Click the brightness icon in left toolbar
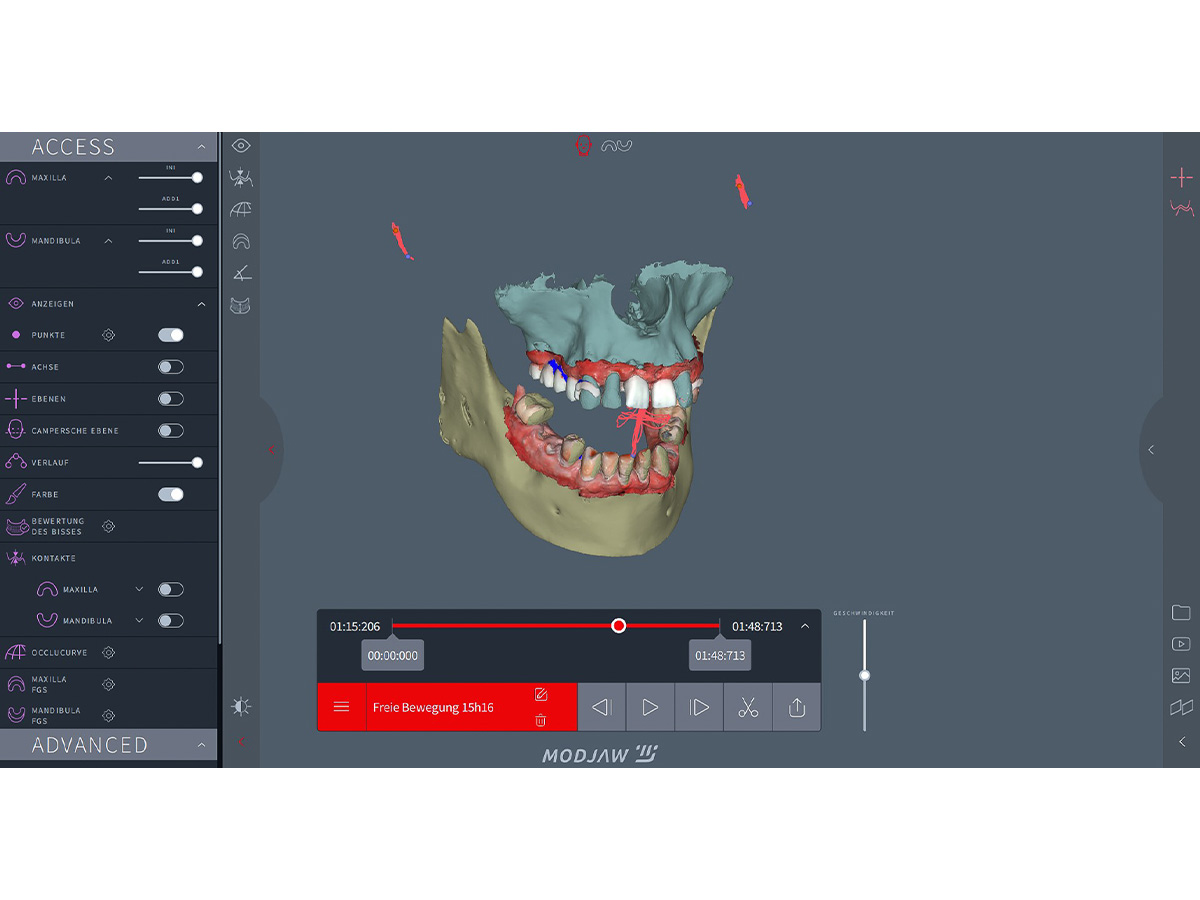1200x900 pixels. point(240,707)
